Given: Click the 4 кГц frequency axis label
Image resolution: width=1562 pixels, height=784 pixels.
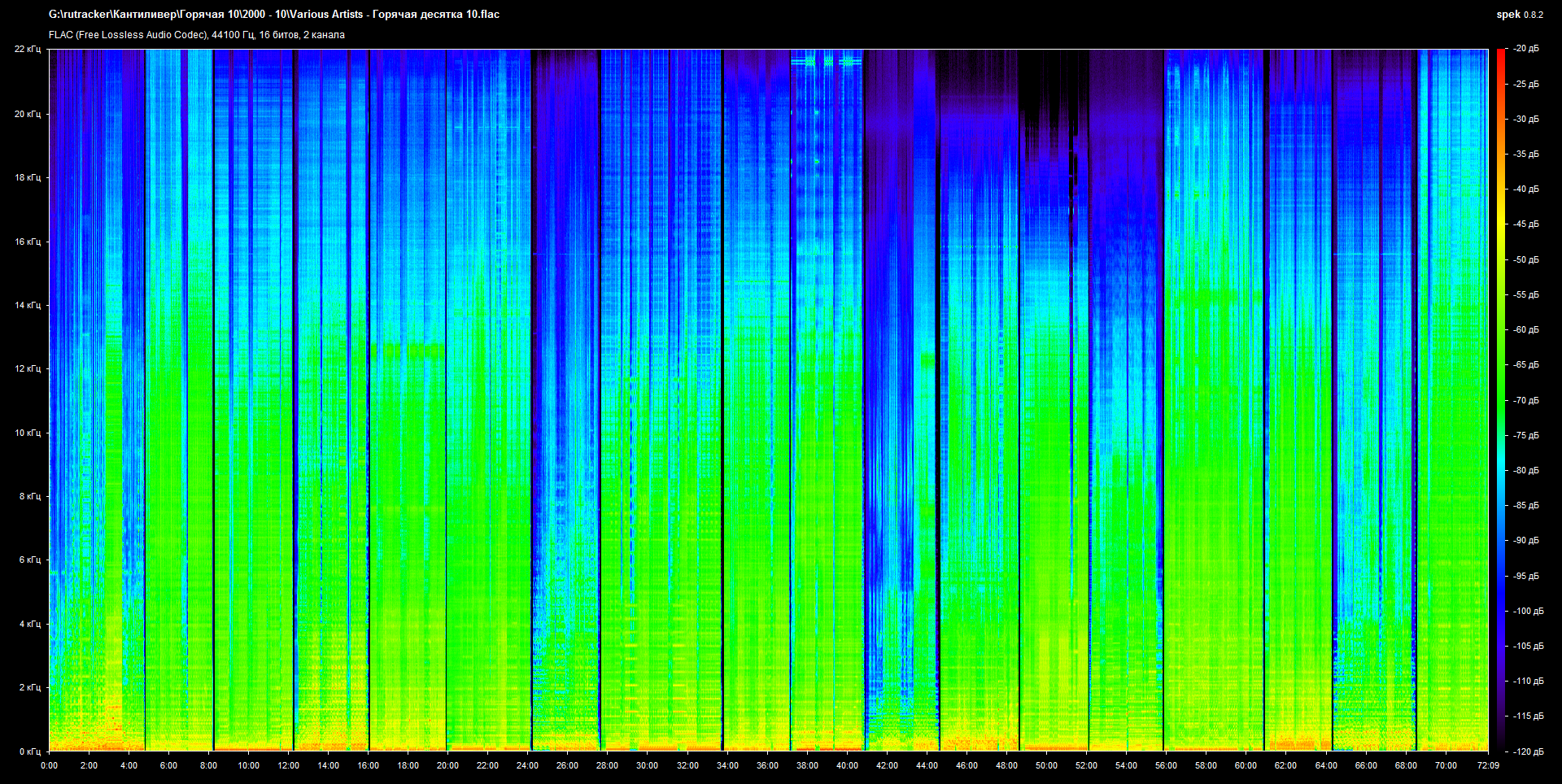Looking at the screenshot, I should coord(29,624).
